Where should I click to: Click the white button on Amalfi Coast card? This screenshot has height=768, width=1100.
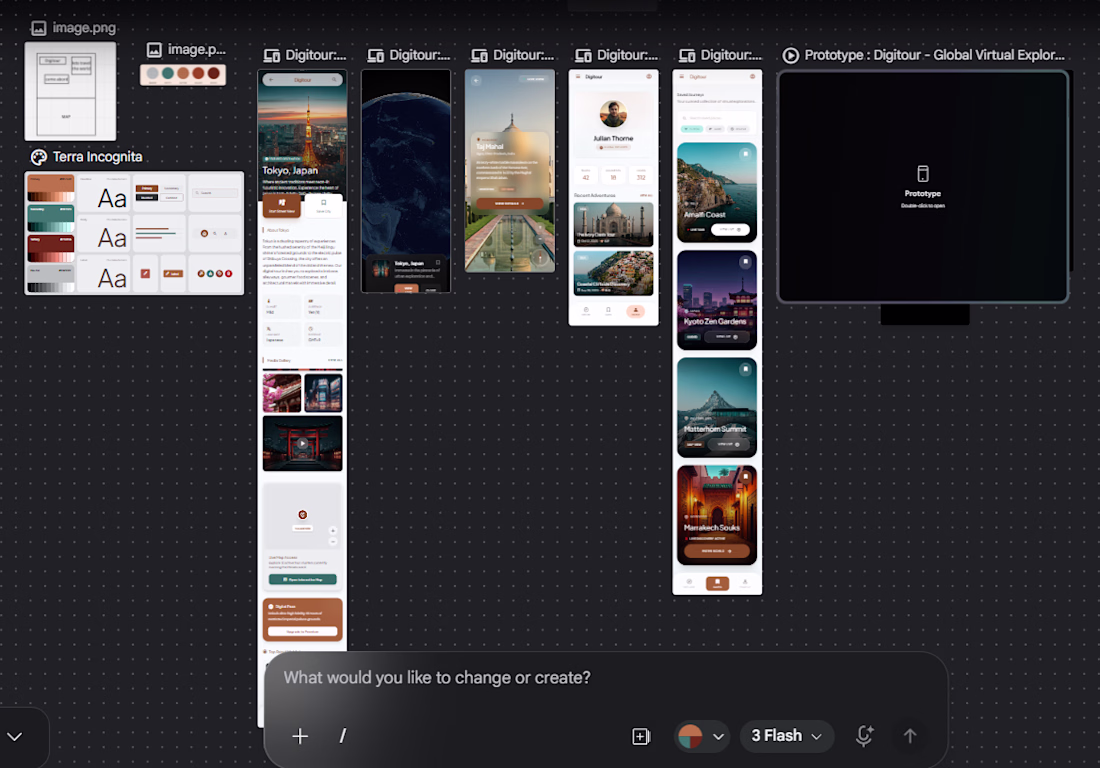(x=730, y=229)
